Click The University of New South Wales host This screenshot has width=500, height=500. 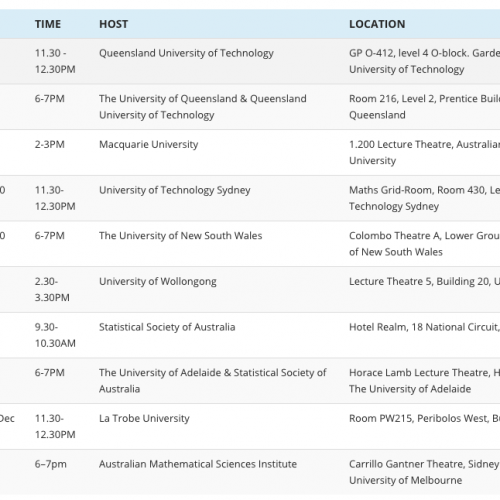tap(181, 236)
